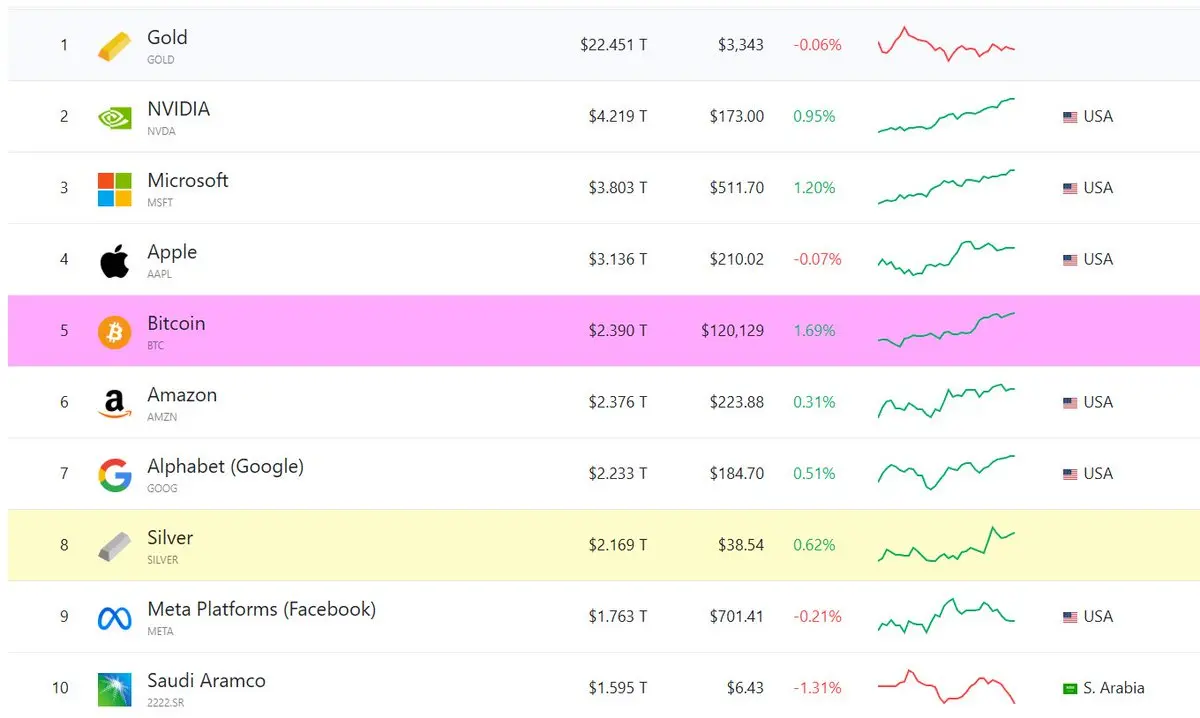This screenshot has width=1200, height=718.
Task: Click the Amazon price sparkline chart
Action: 946,401
